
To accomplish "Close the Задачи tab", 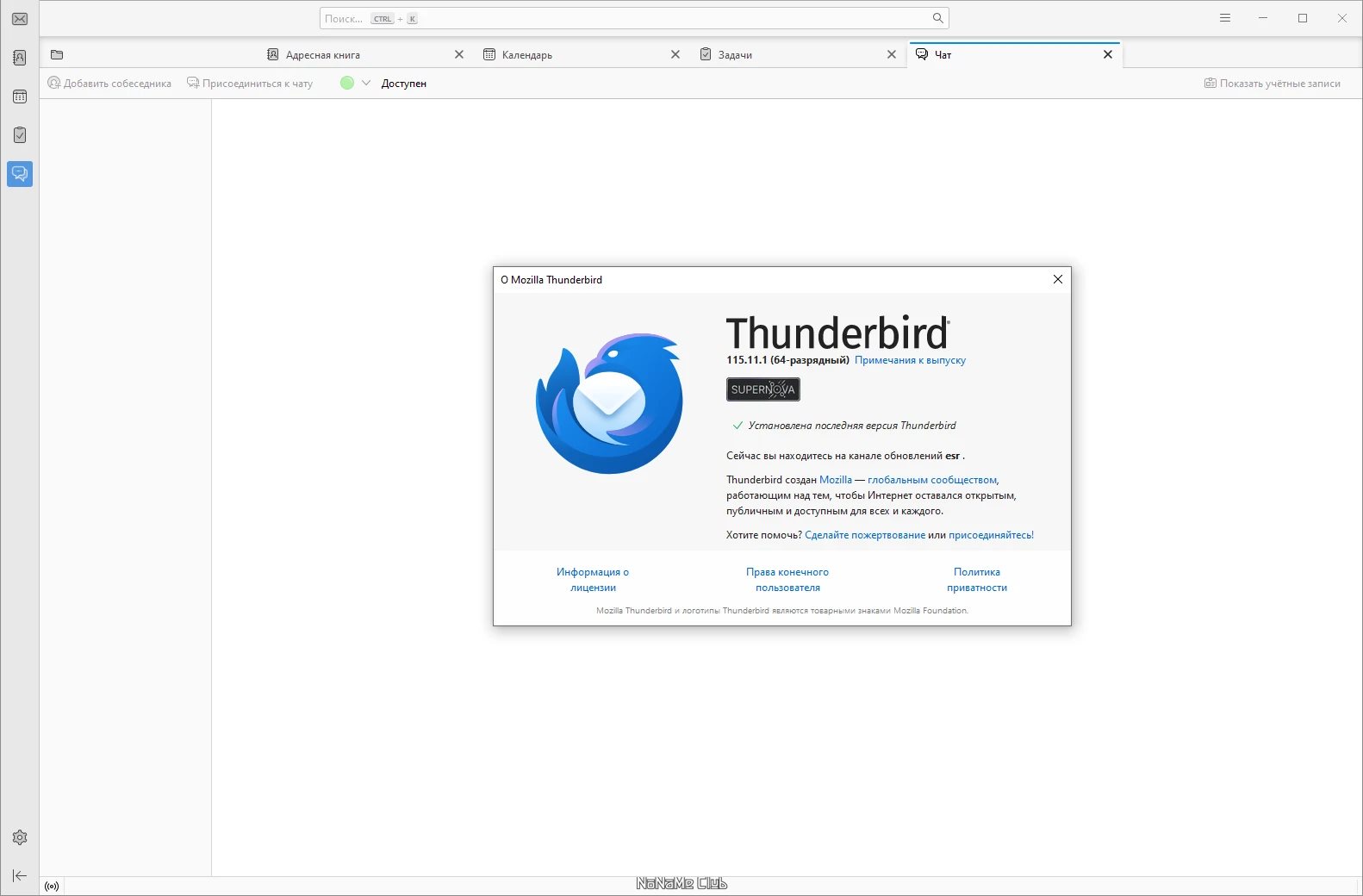I will (892, 54).
